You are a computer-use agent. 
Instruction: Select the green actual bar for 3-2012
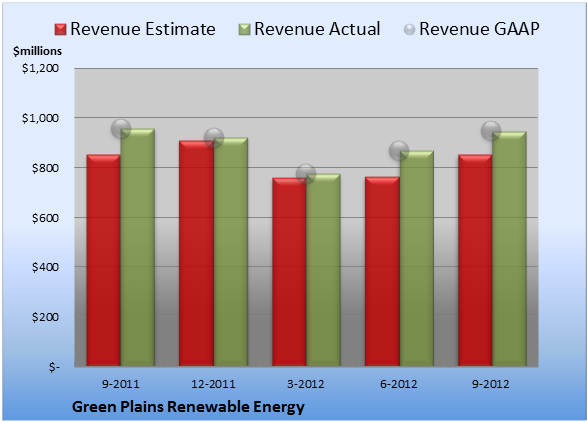(323, 270)
